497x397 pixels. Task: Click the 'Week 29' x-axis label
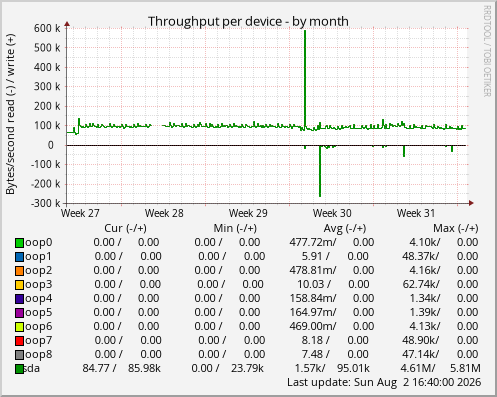(248, 213)
